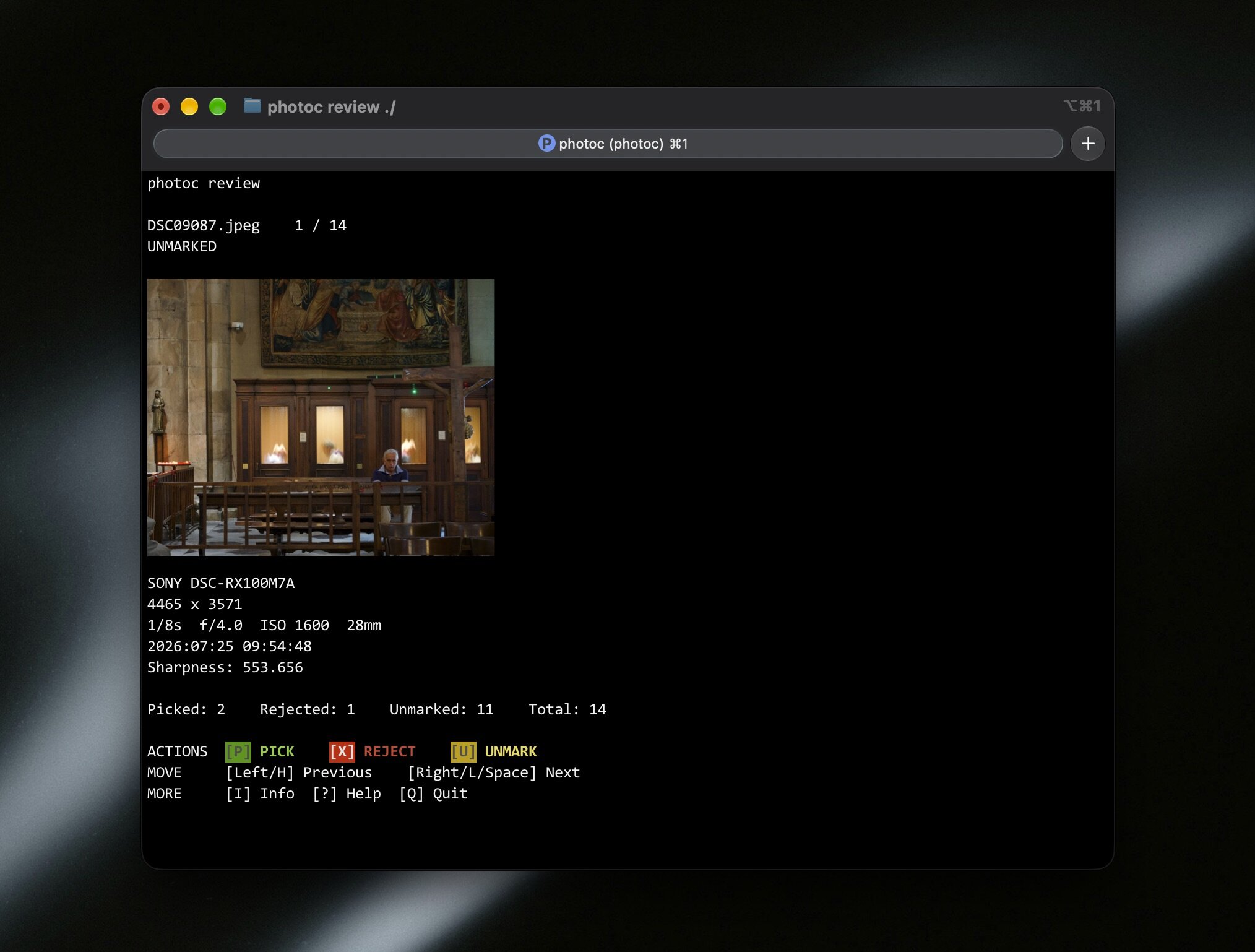Image resolution: width=1255 pixels, height=952 pixels.
Task: Click the [Q] Quit hint
Action: pos(433,794)
